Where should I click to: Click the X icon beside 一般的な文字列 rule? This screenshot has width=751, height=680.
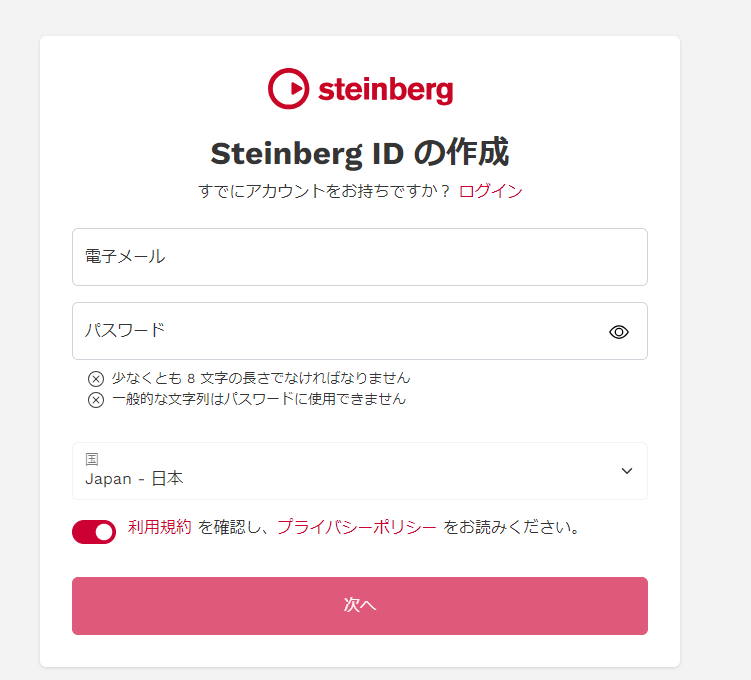[x=96, y=399]
